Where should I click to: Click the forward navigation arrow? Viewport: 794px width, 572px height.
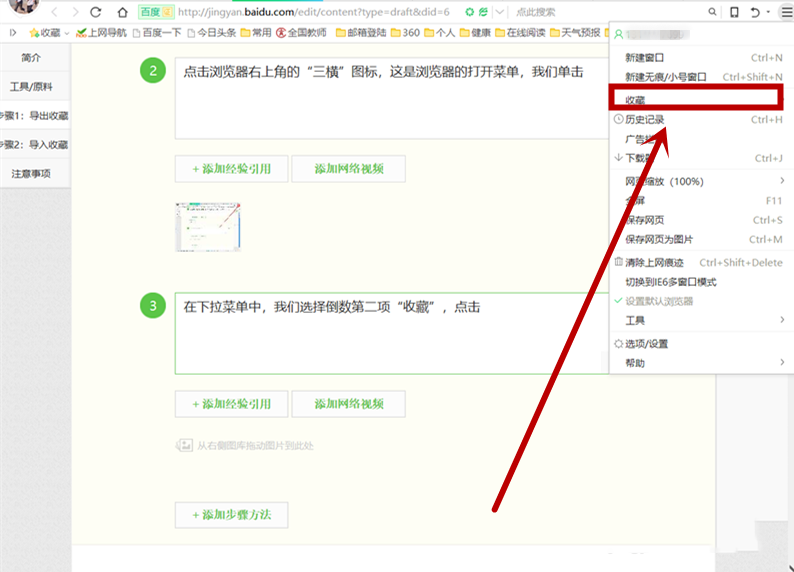tap(75, 12)
